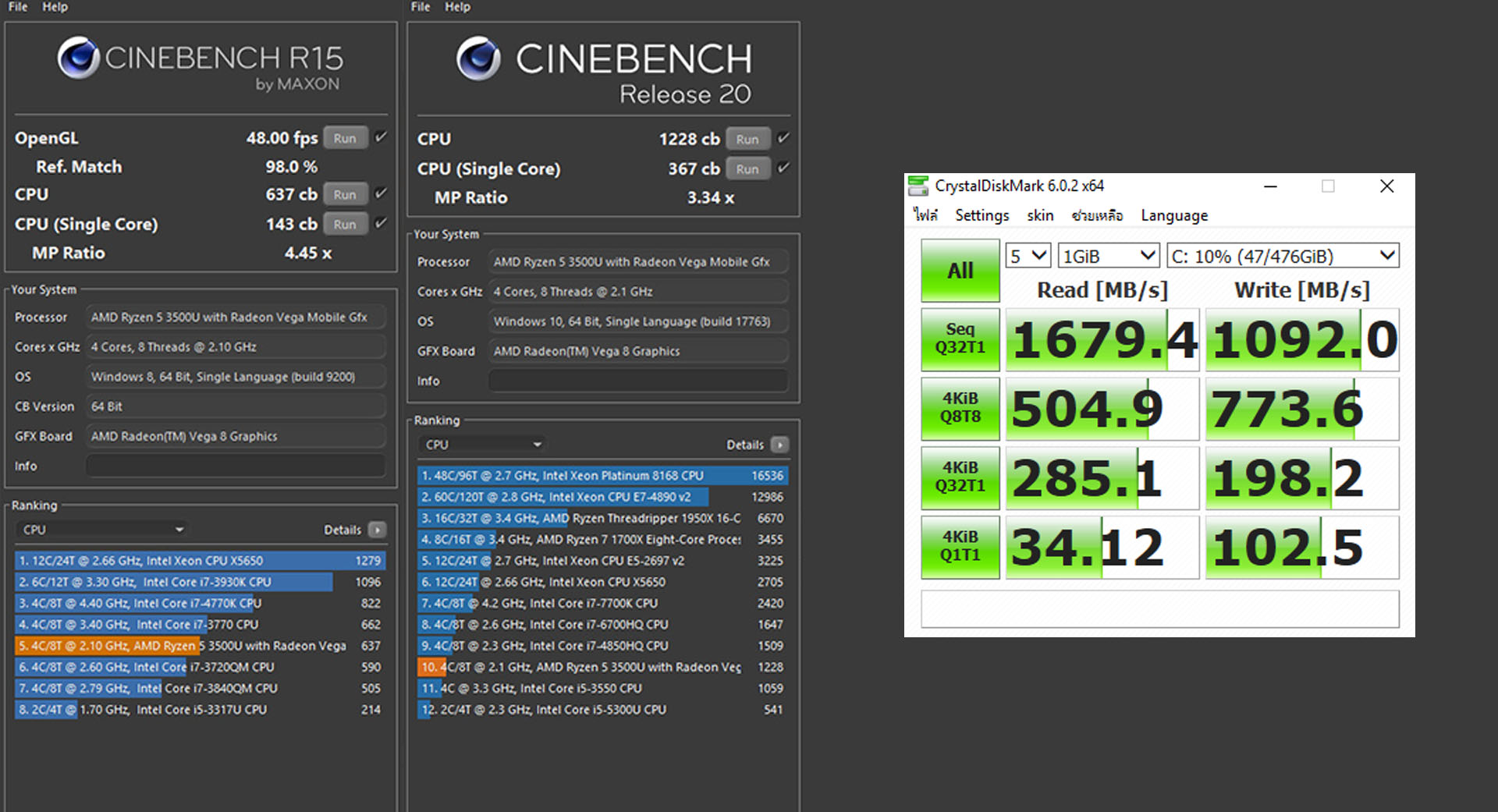This screenshot has width=1498, height=812.
Task: Open Help menu in Cinebench R15
Action: [55, 7]
